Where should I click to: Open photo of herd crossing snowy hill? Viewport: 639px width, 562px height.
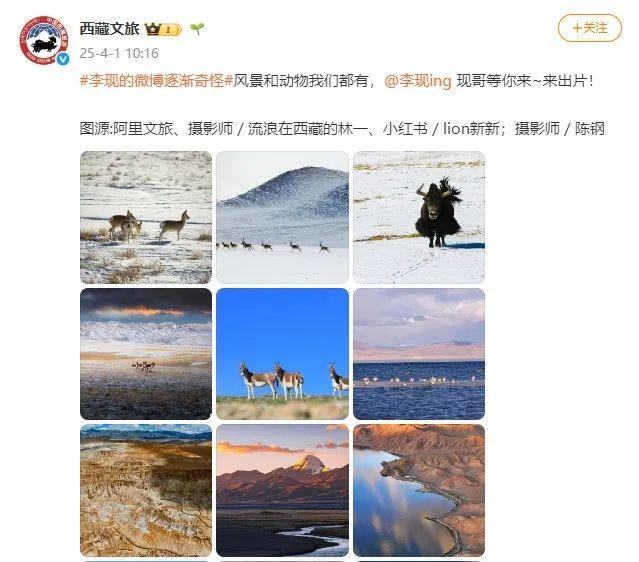click(282, 217)
